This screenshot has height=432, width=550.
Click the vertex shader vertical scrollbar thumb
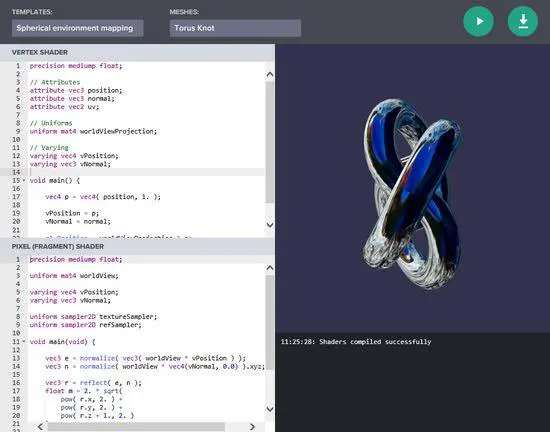pyautogui.click(x=270, y=142)
